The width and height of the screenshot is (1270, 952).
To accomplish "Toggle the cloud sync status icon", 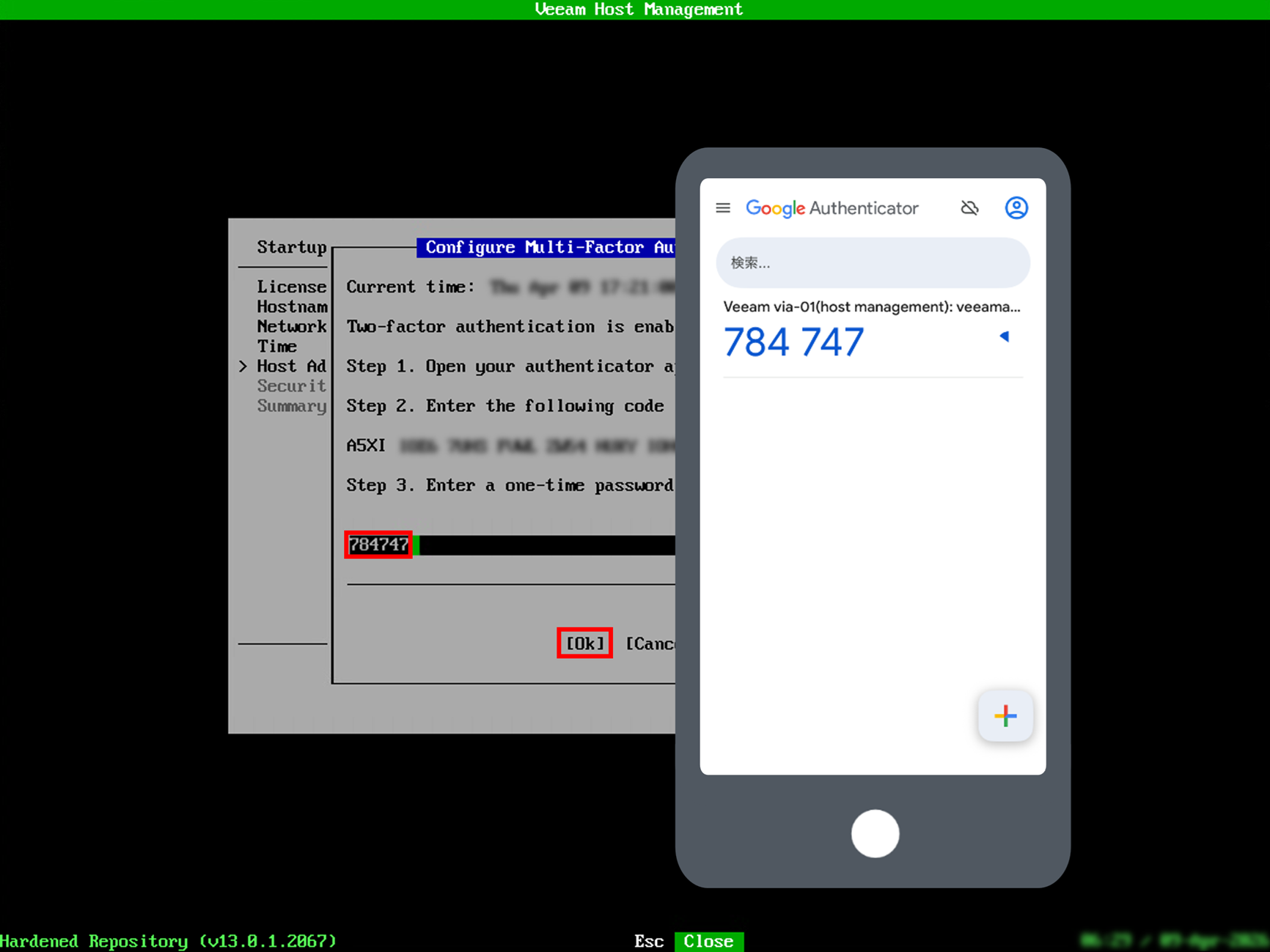I will point(969,207).
